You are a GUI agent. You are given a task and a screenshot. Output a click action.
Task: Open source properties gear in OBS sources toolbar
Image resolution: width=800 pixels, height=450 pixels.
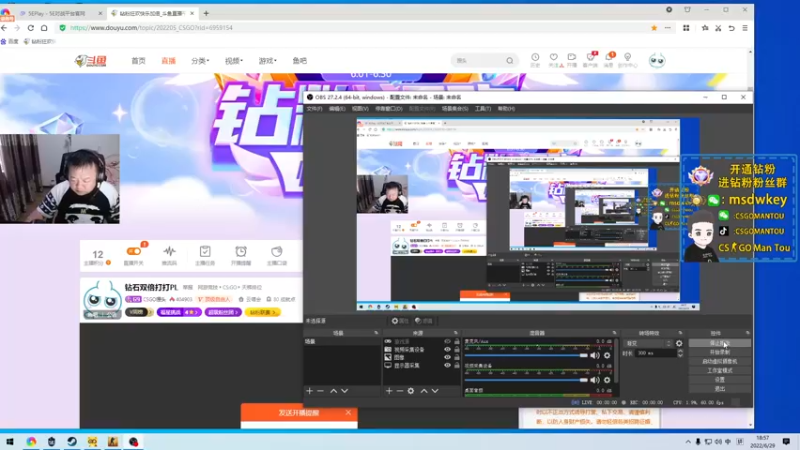tap(411, 391)
